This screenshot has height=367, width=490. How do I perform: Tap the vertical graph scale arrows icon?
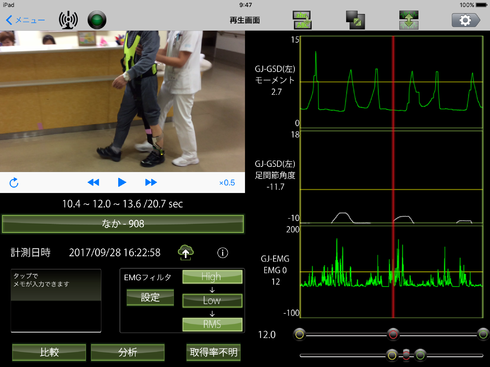pos(409,20)
